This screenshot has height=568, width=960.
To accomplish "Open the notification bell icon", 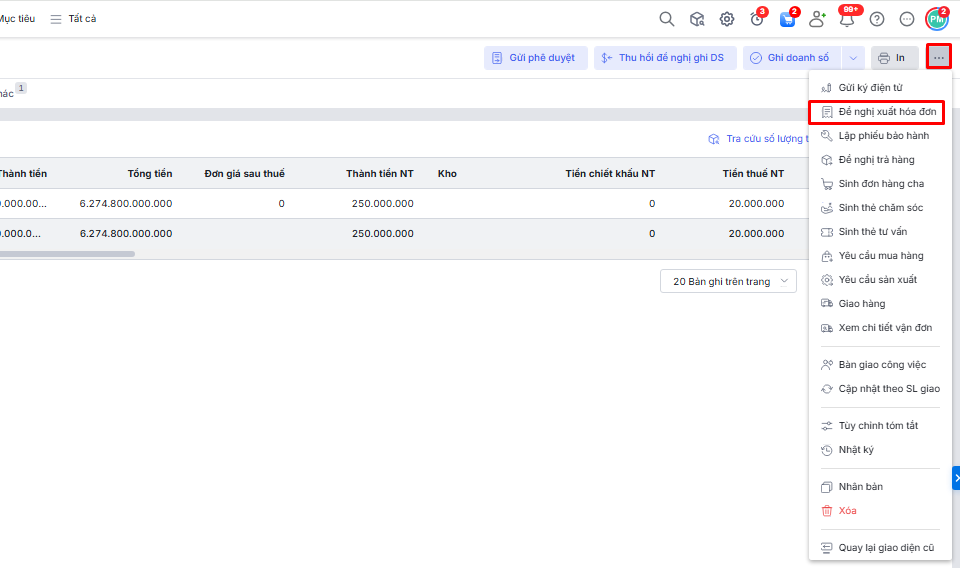I will click(x=847, y=19).
